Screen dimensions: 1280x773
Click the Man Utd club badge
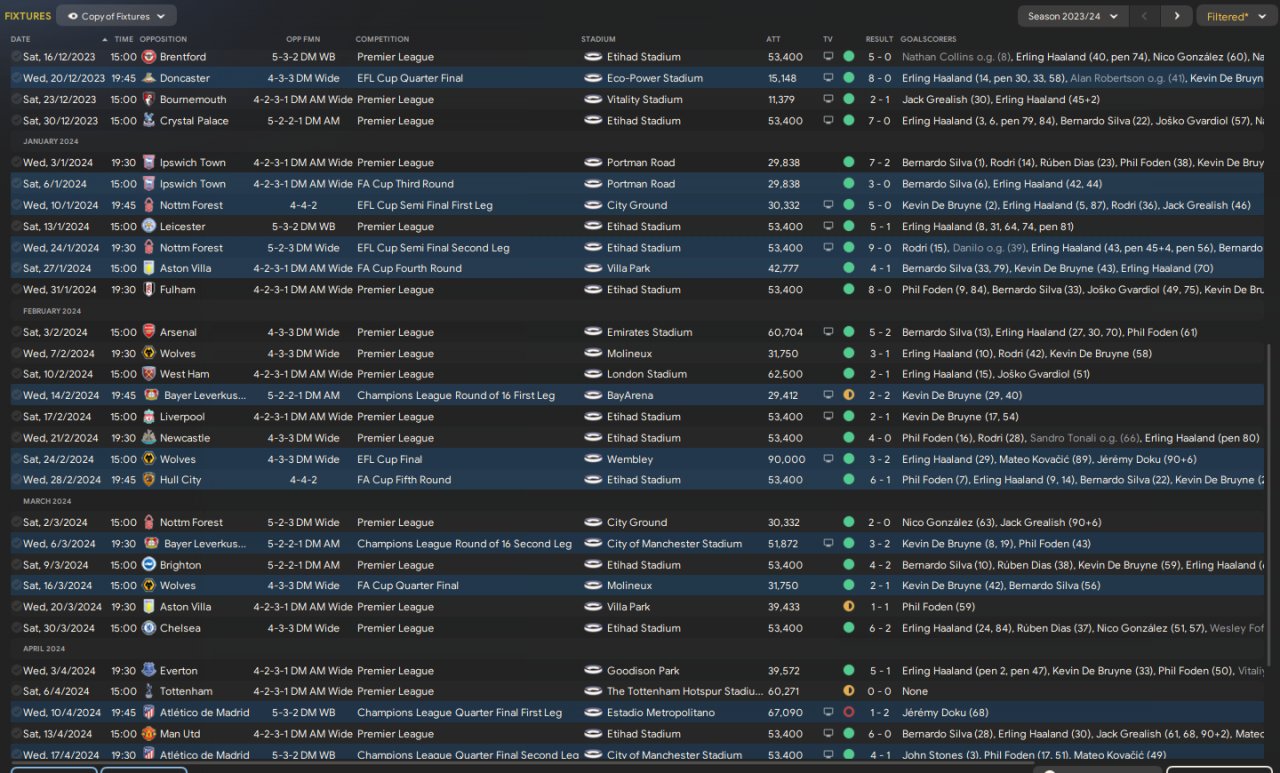pyautogui.click(x=149, y=734)
